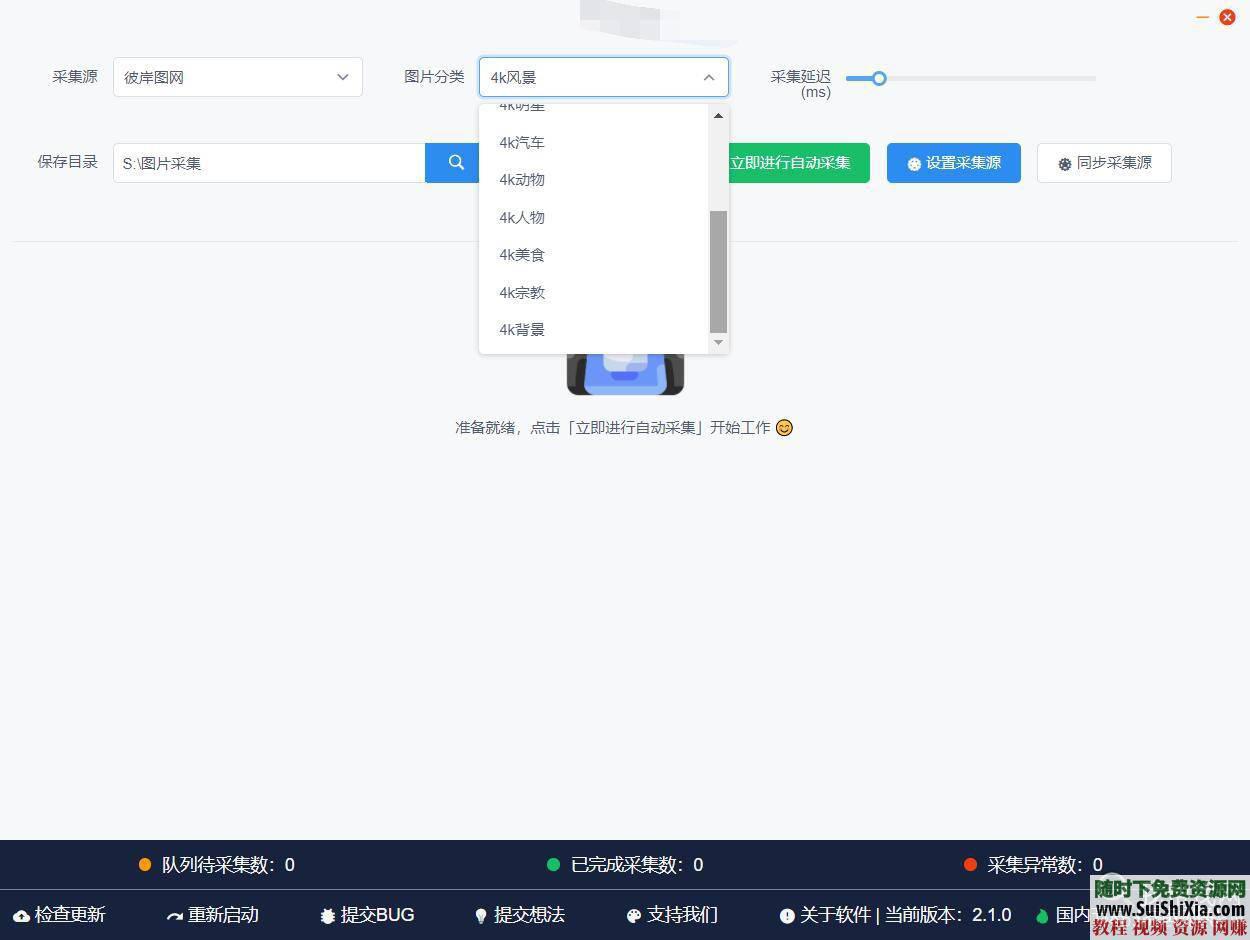Click the 国内 item in the status bar
Image resolution: width=1250 pixels, height=940 pixels.
click(x=1073, y=915)
